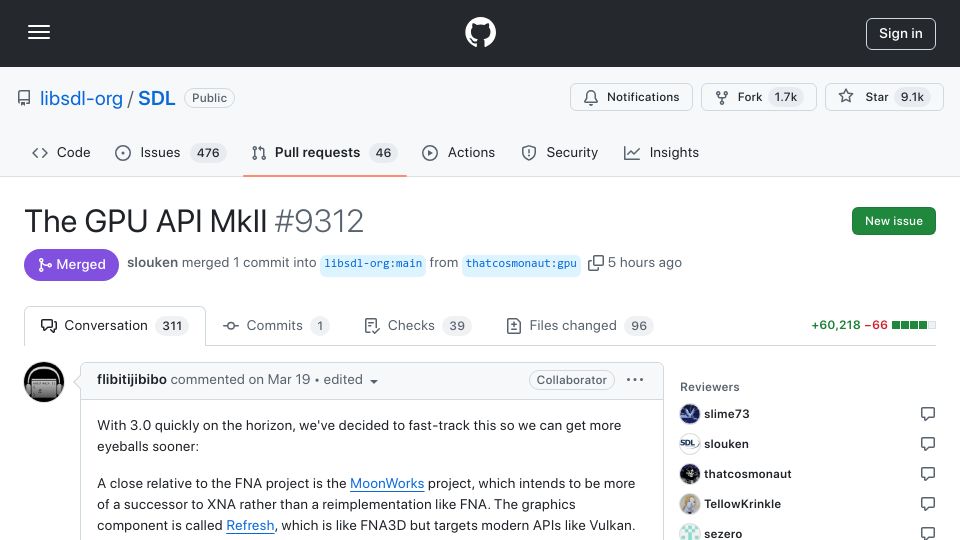
Task: Go to GitHub homepage via Octocat logo
Action: click(480, 32)
